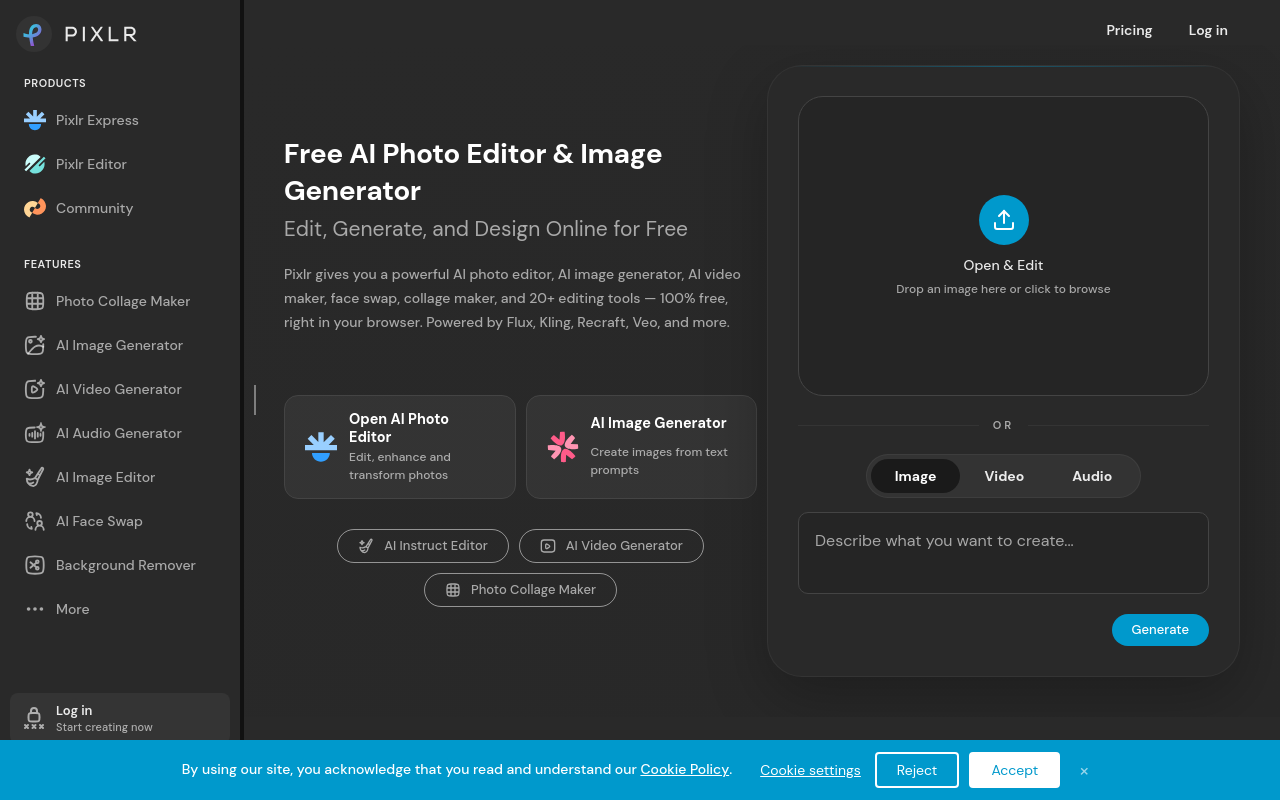This screenshot has height=800, width=1280.
Task: Click 'Create images from text prompts' description
Action: 659,461
